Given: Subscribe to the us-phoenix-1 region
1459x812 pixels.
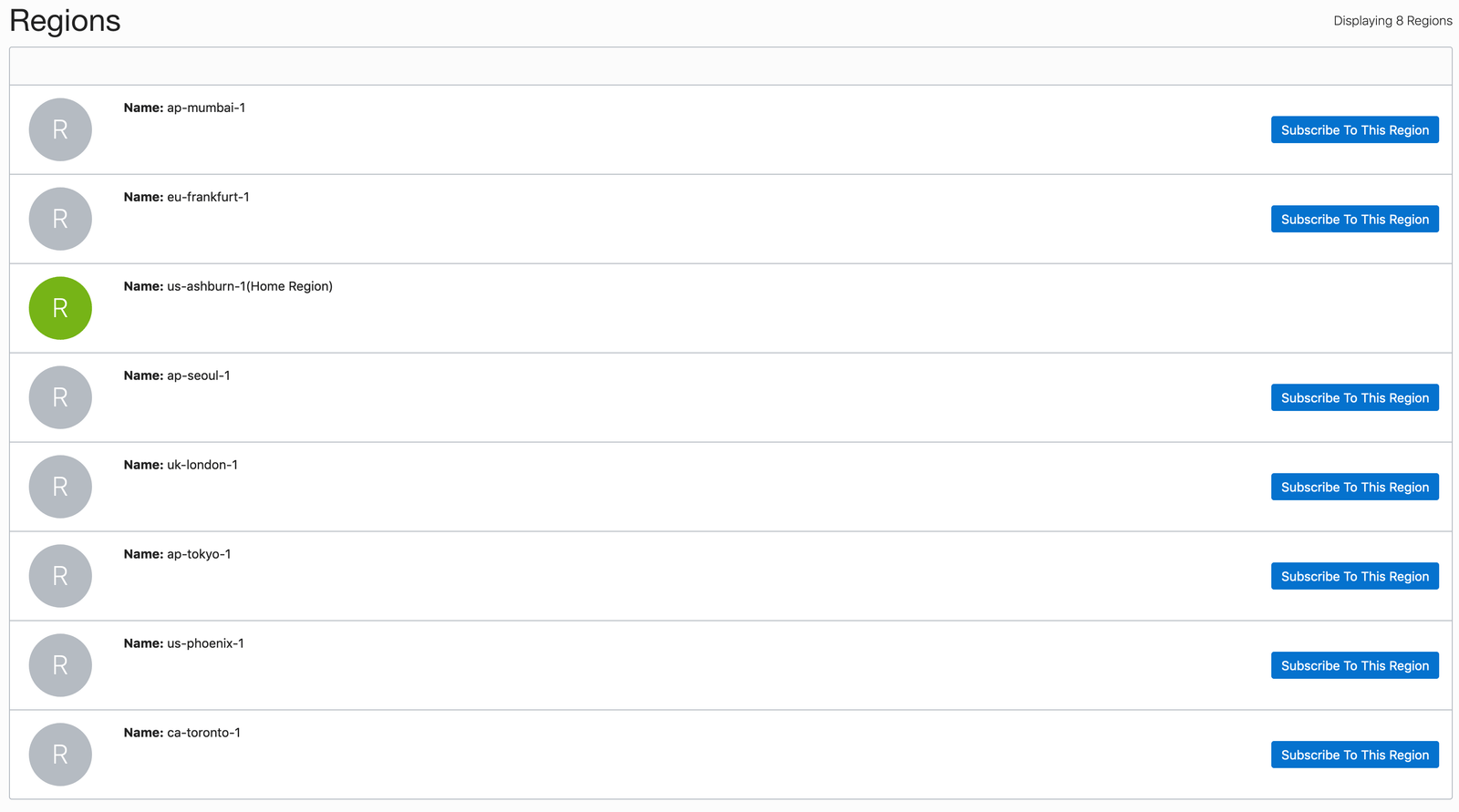Looking at the screenshot, I should click(x=1354, y=666).
